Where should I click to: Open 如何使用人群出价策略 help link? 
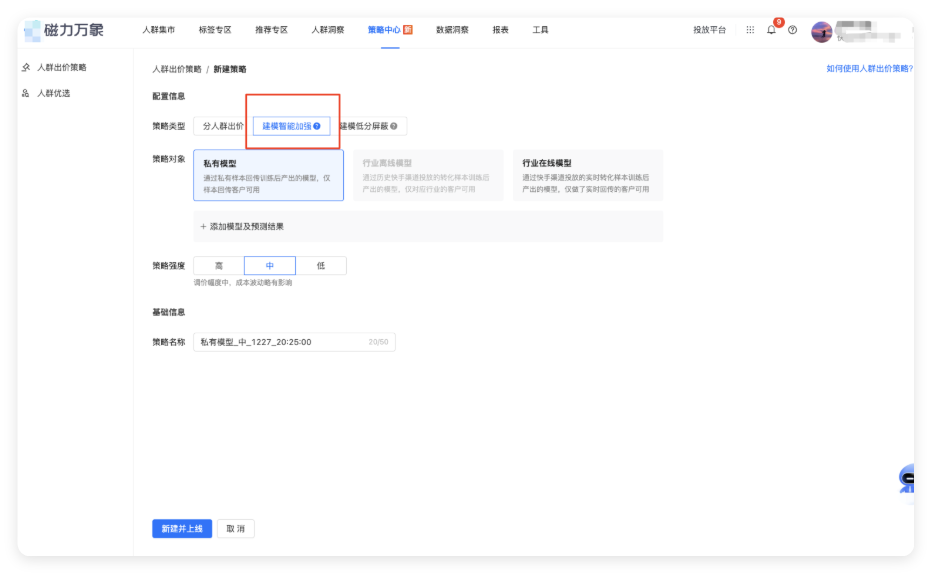click(870, 69)
